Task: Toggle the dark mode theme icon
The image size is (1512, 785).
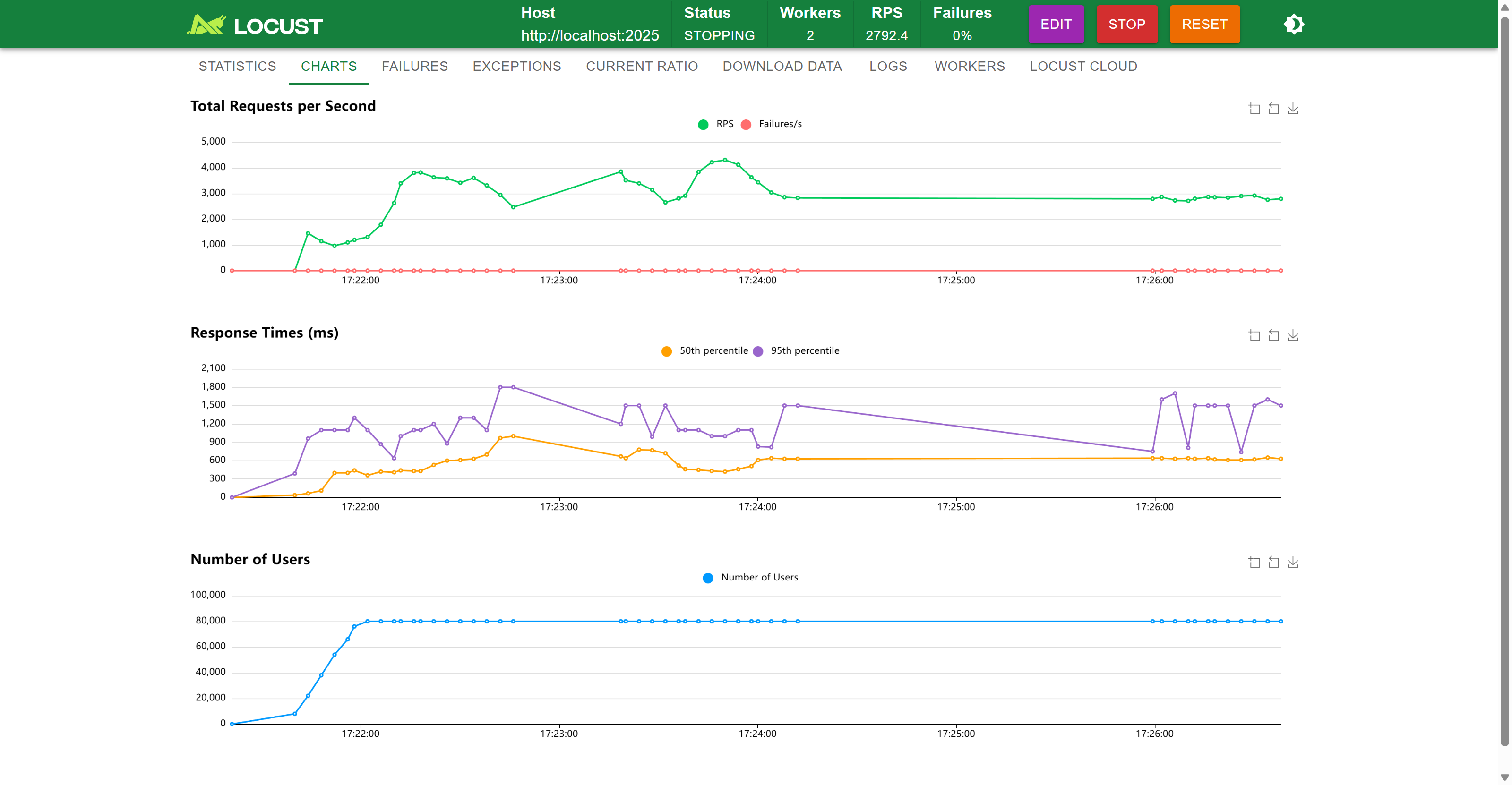Action: (1294, 24)
